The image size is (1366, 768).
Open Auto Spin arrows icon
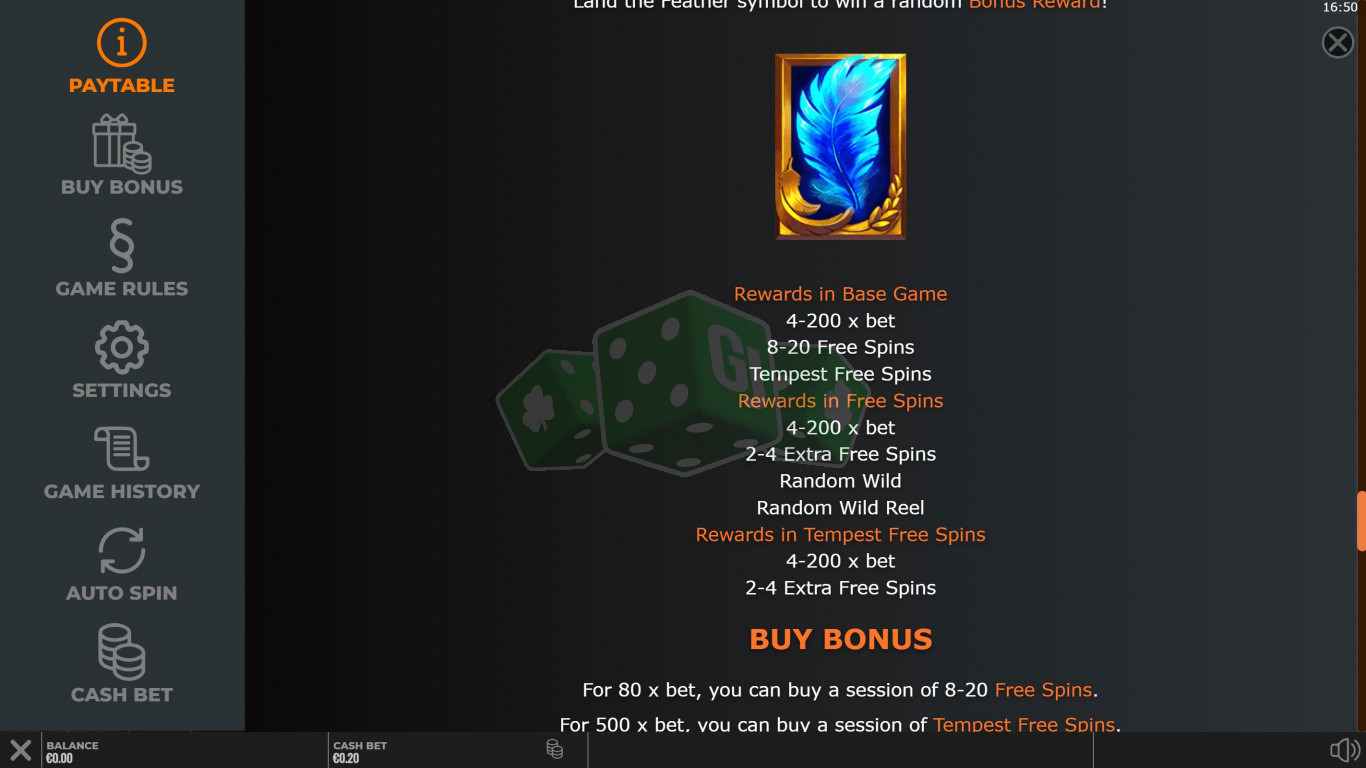click(122, 551)
